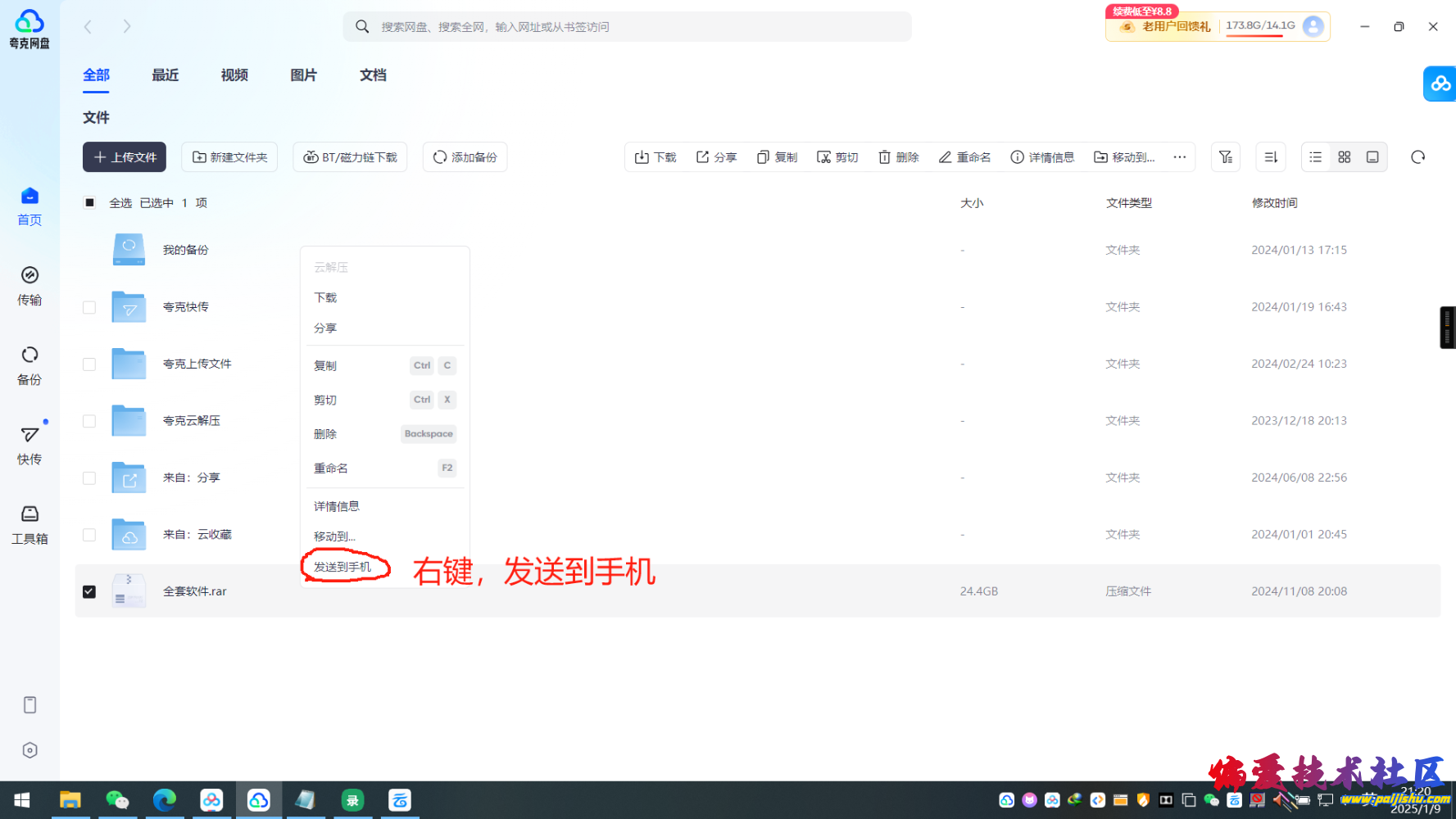Click the filter icon in the toolbar
1456x819 pixels.
tap(1225, 157)
